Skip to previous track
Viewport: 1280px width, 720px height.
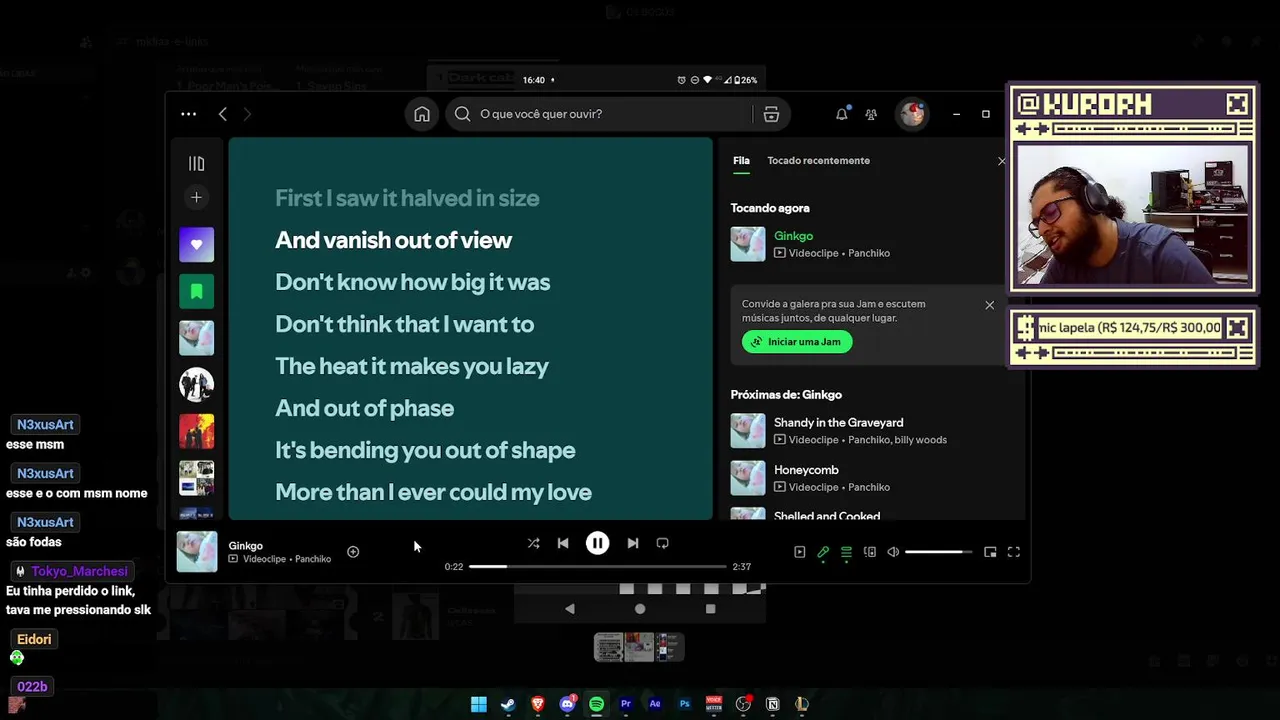point(563,543)
